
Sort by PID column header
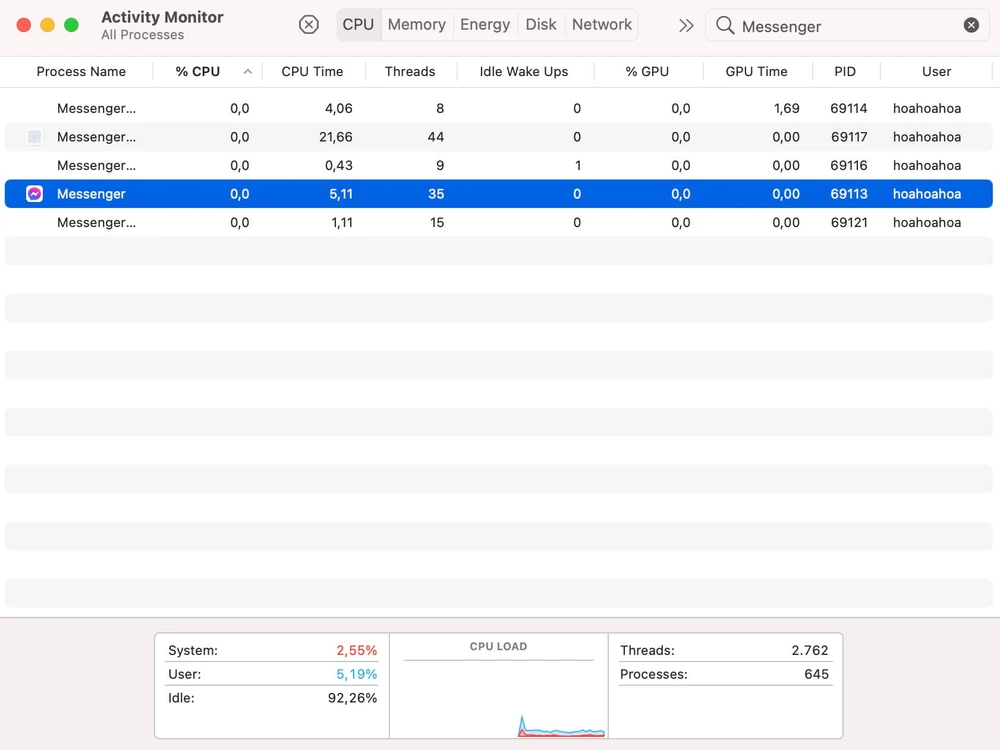coord(845,72)
